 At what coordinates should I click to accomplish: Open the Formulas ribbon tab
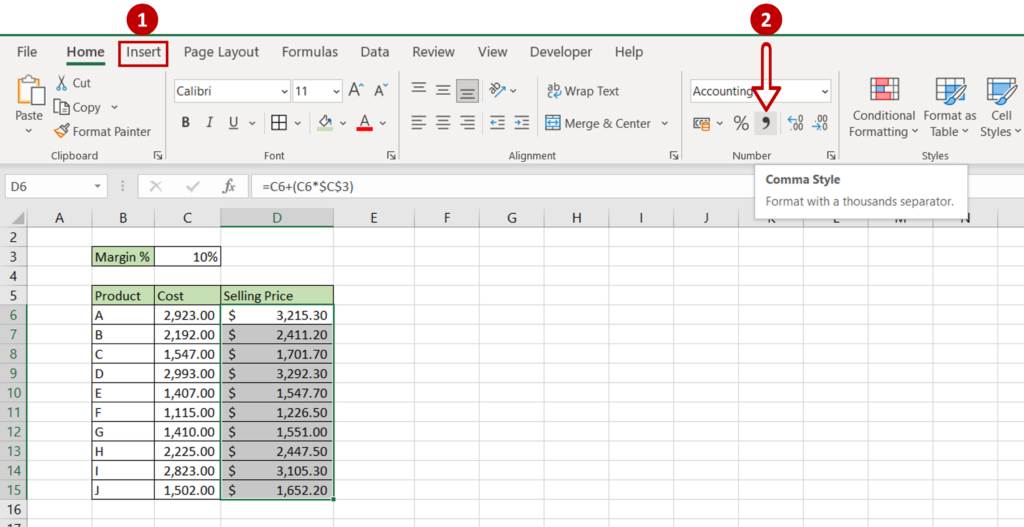click(x=309, y=52)
